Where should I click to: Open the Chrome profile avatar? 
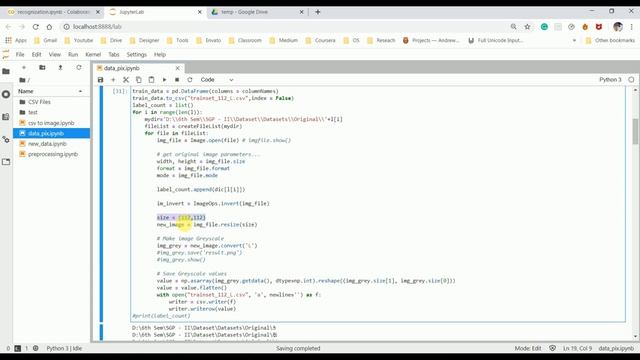click(x=618, y=27)
